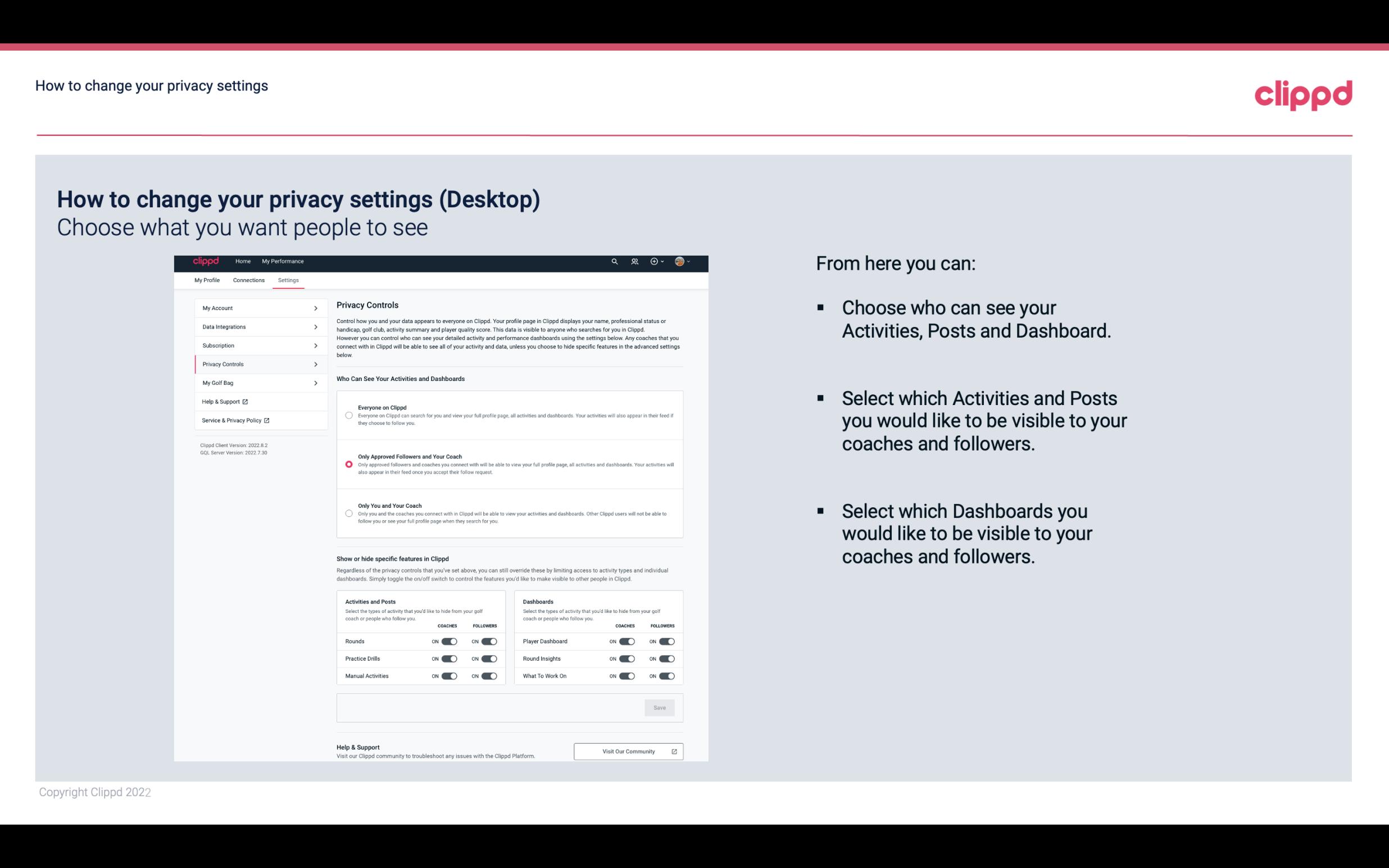Viewport: 1389px width, 868px height.
Task: Toggle Rounds visibility for Followers off
Action: point(489,641)
